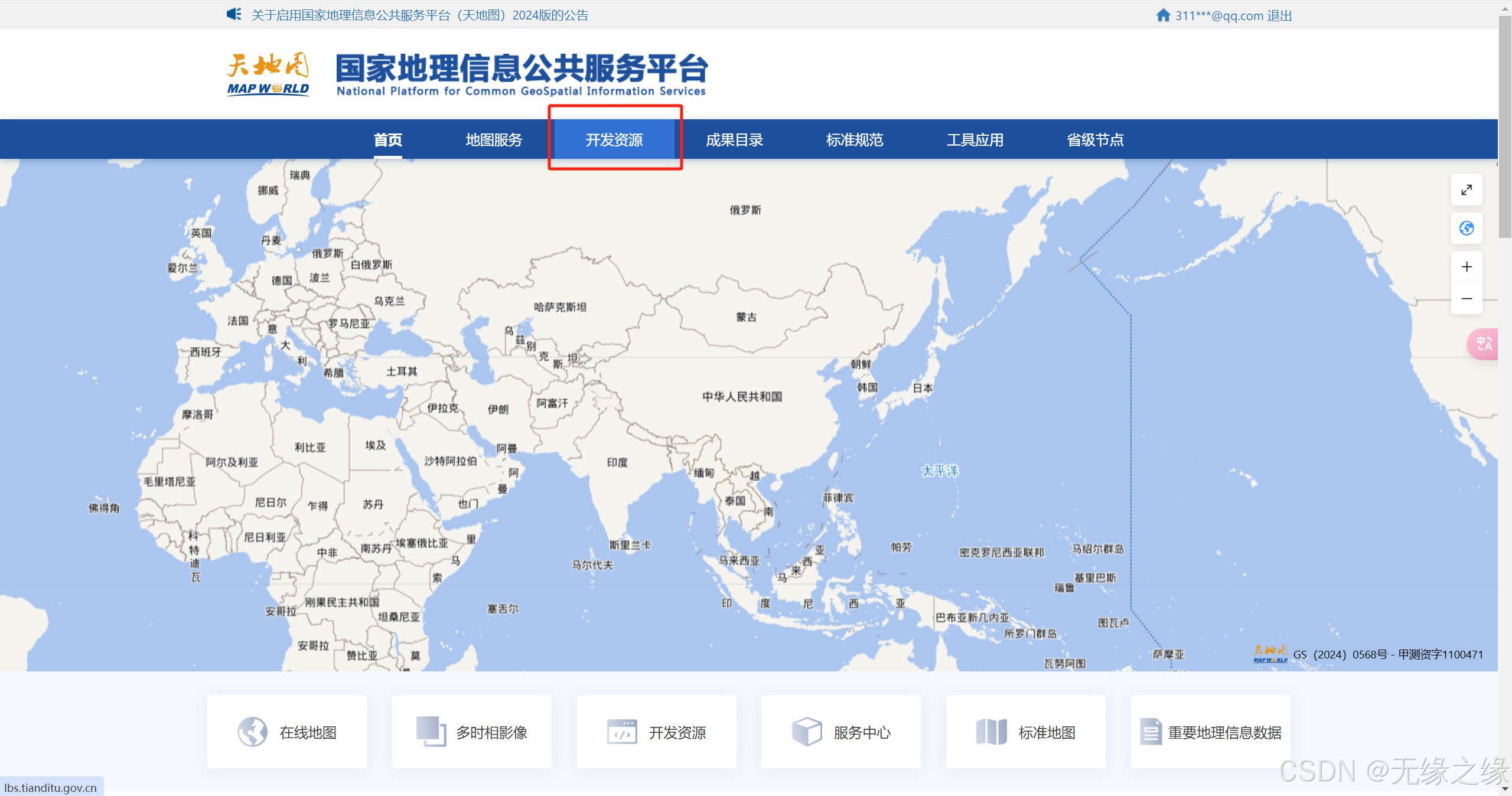Click the 退出 logout link

pyautogui.click(x=1279, y=16)
